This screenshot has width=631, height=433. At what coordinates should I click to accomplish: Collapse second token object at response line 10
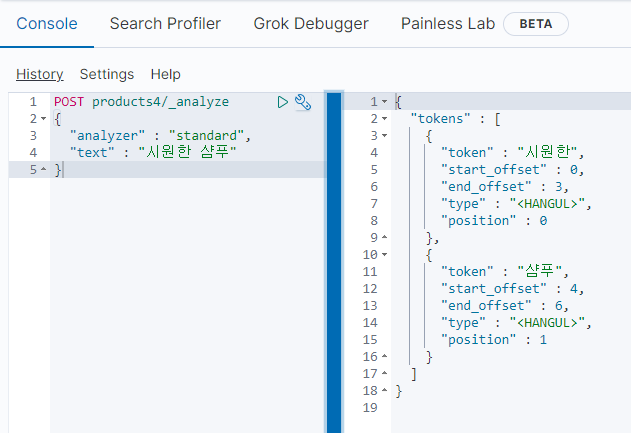(386, 255)
